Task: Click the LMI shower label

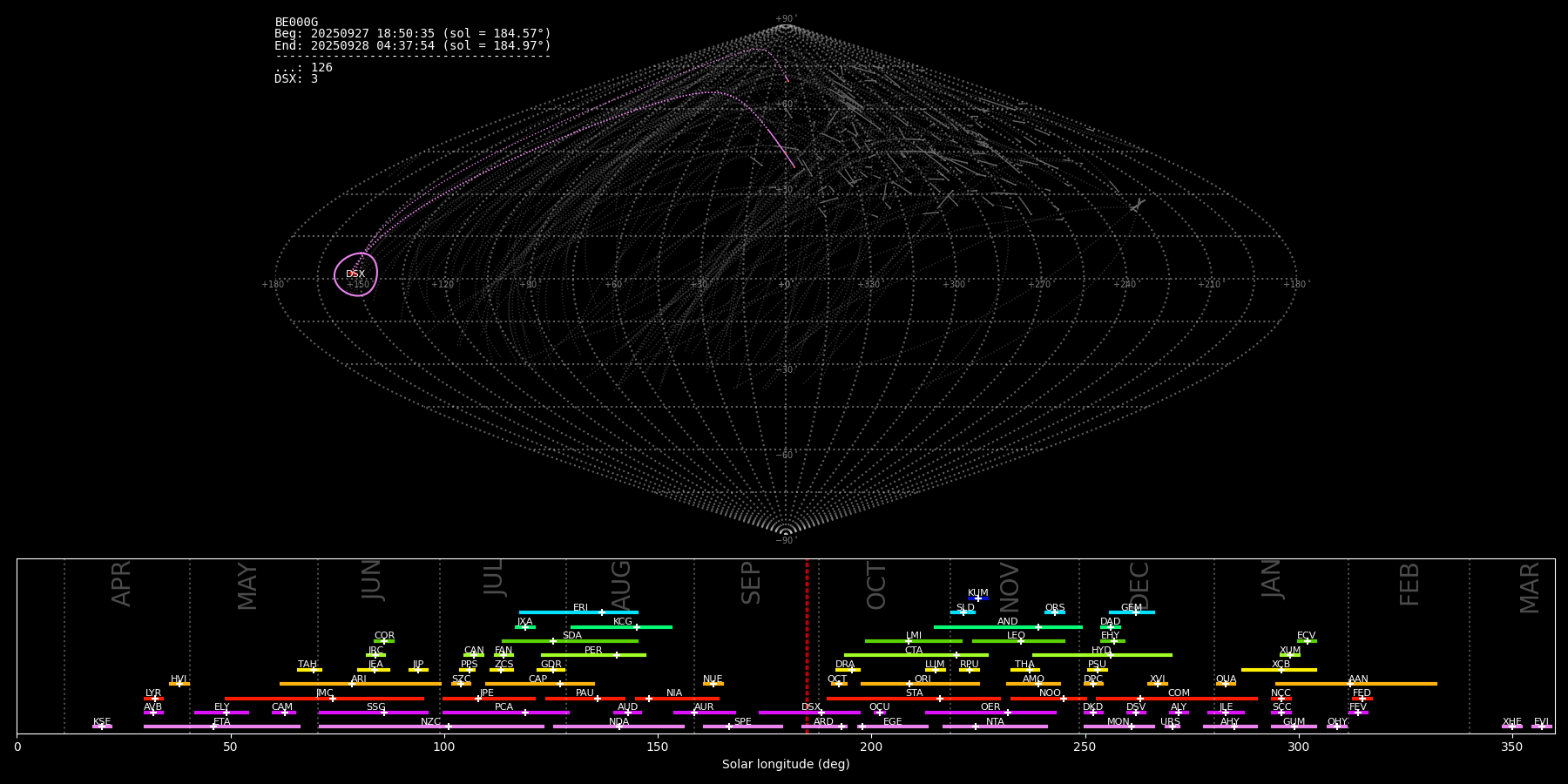Action: 914,636
